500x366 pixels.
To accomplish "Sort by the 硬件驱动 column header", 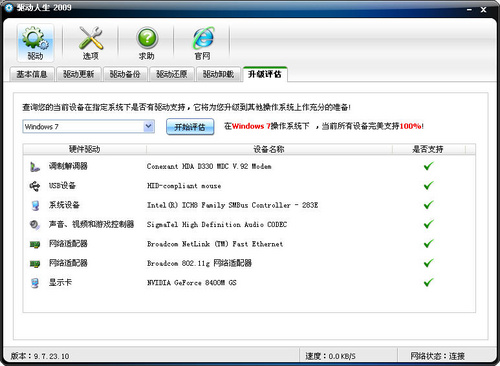I will (x=85, y=149).
